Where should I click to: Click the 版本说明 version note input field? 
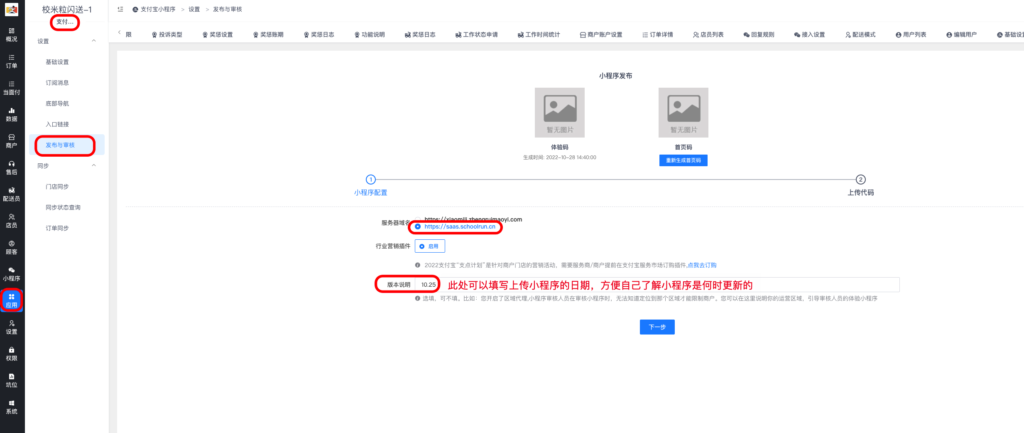[659, 285]
